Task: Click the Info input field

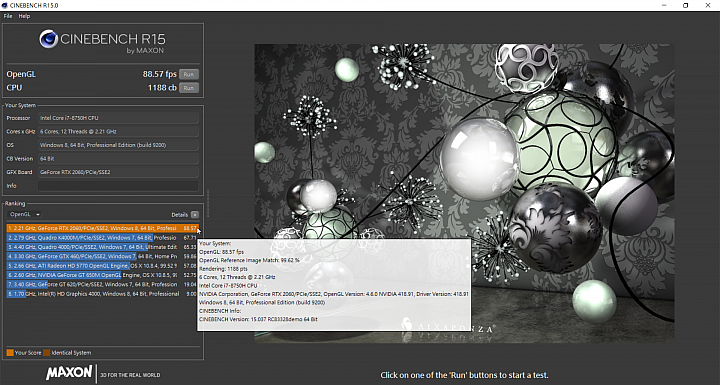Action: (118, 186)
